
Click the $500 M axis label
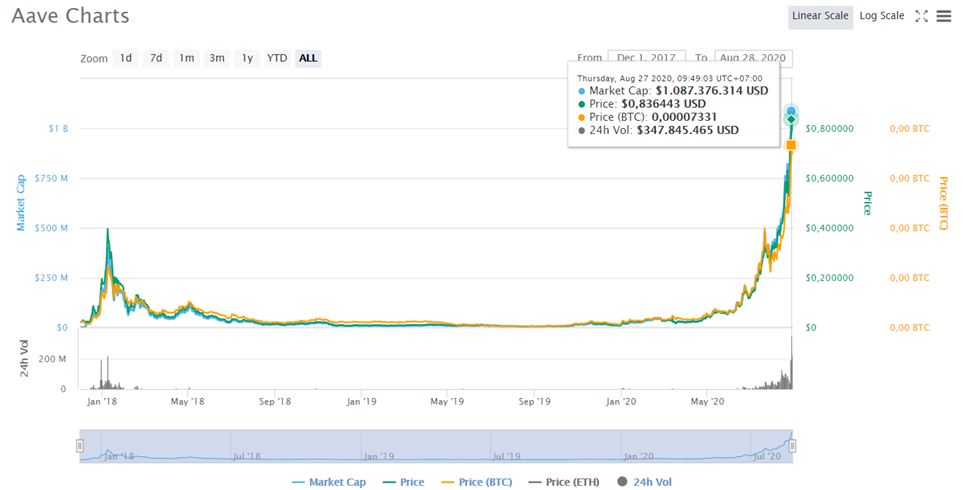pos(51,228)
